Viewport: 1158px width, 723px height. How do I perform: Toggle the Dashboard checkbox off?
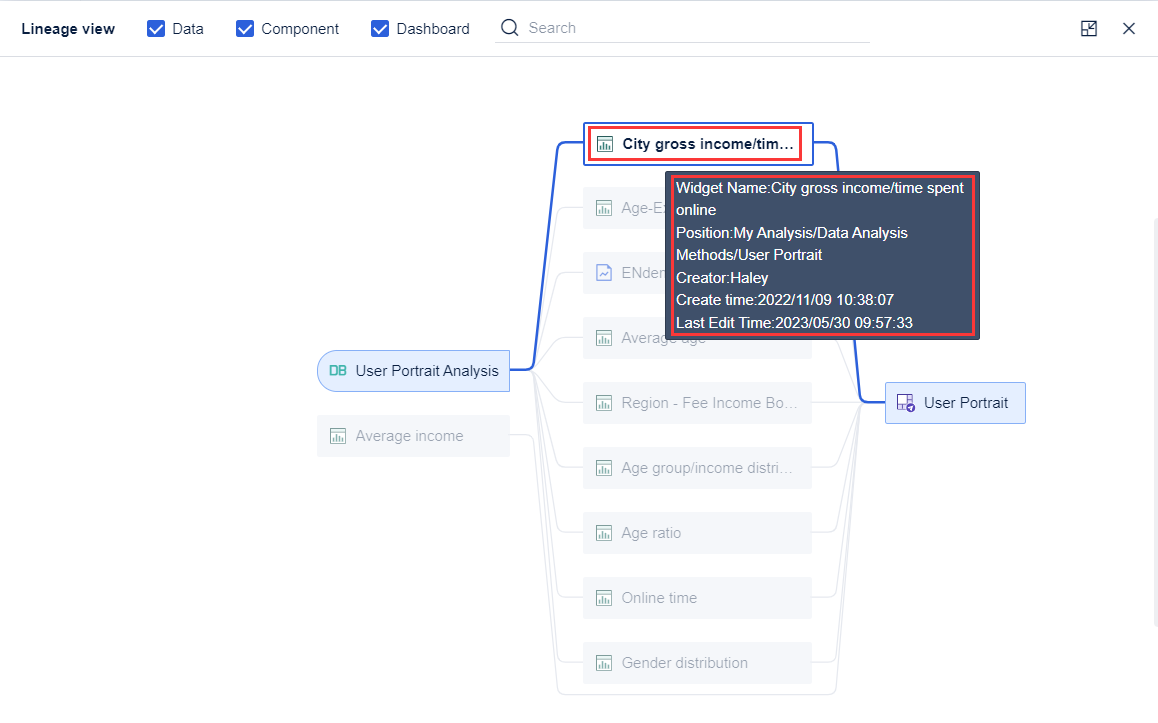point(380,28)
